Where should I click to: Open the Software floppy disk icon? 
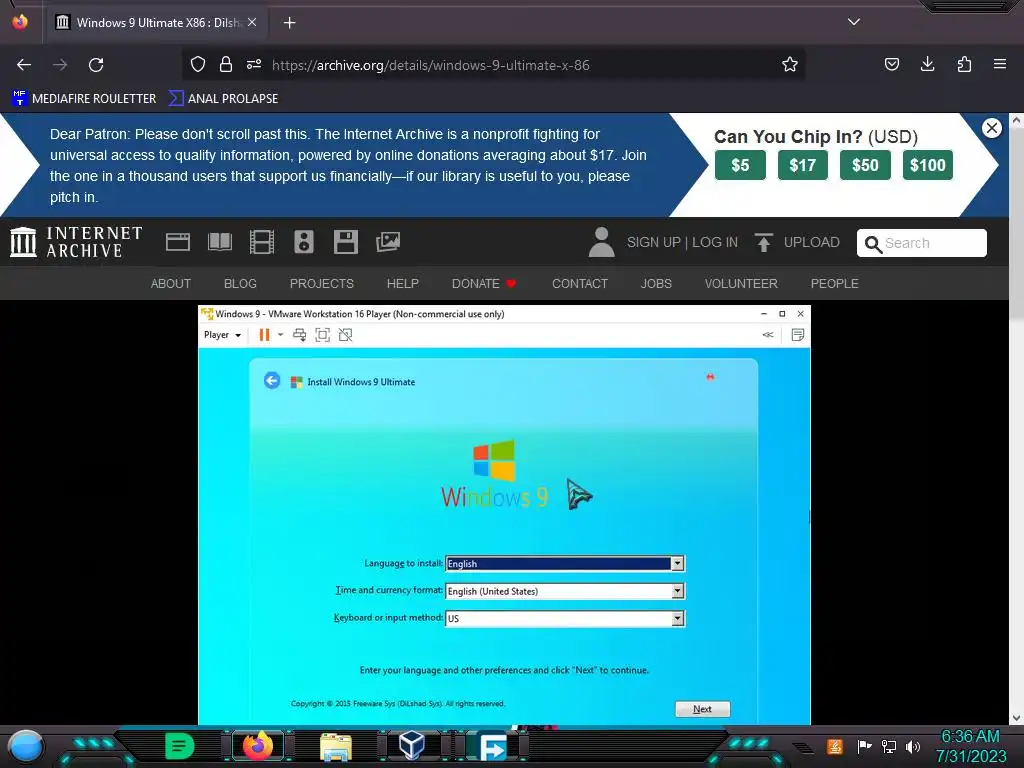[x=345, y=242]
